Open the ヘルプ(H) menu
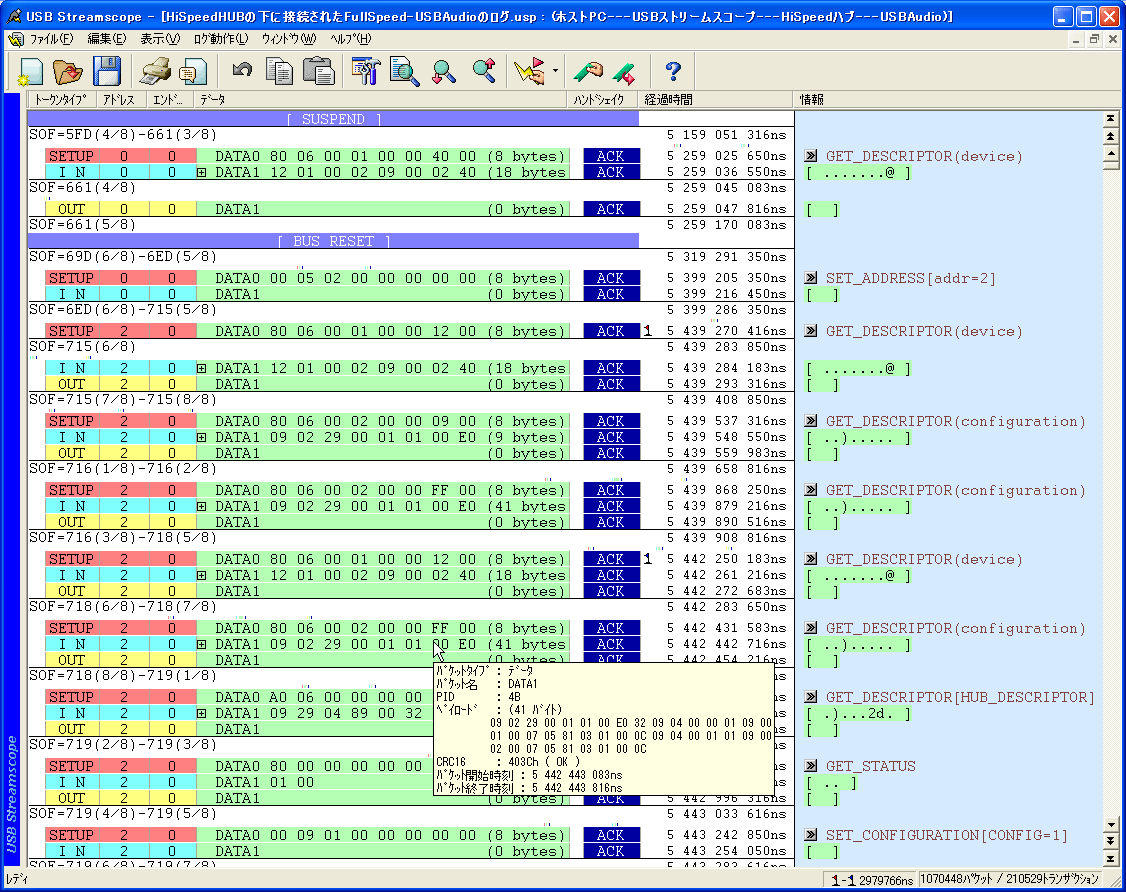 click(351, 39)
